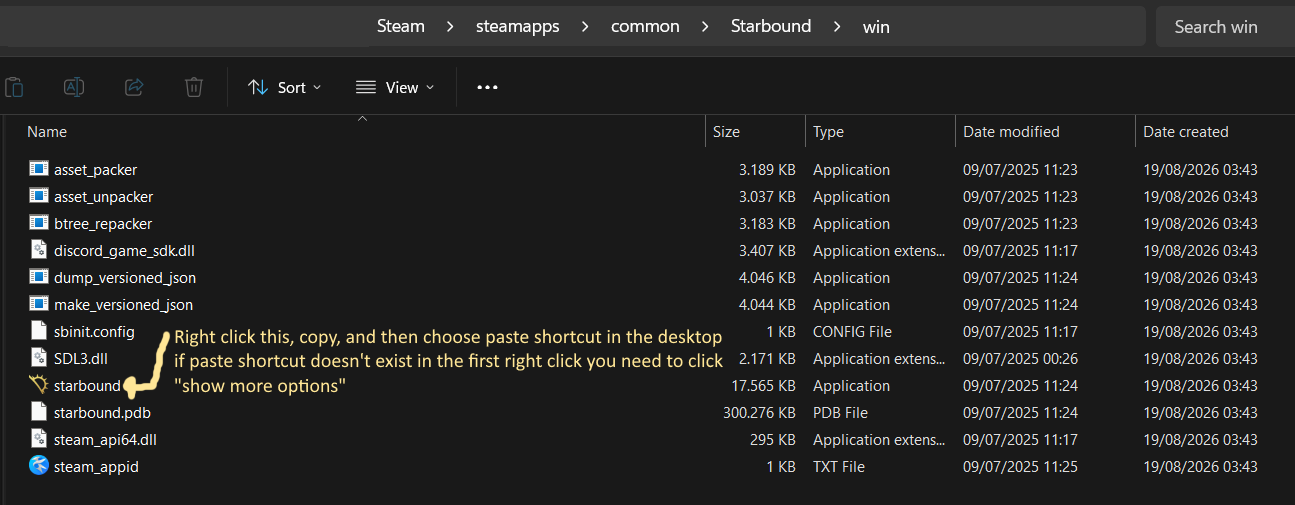This screenshot has height=505, width=1295.
Task: Go to steamapps folder in breadcrumb
Action: coord(517,27)
